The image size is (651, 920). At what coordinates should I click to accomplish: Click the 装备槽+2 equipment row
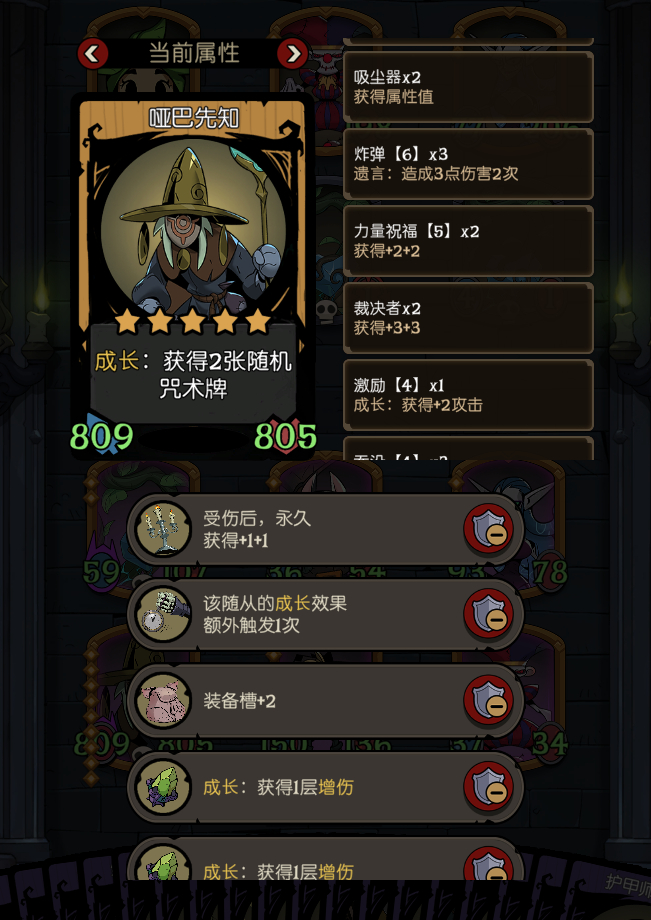[325, 701]
